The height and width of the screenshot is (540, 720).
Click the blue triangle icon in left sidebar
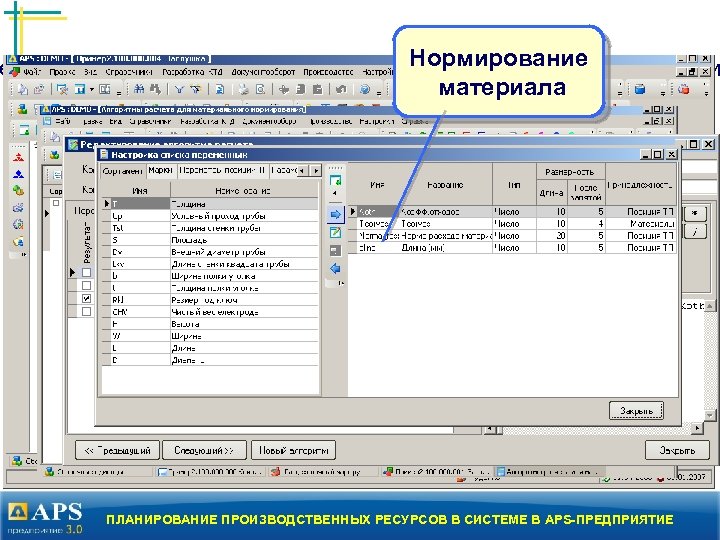point(18,174)
